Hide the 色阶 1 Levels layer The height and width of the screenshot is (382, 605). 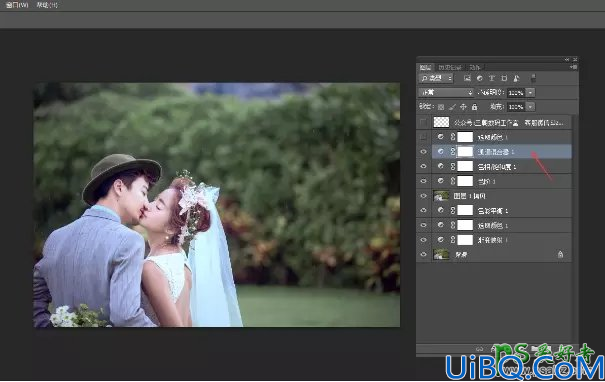point(424,181)
